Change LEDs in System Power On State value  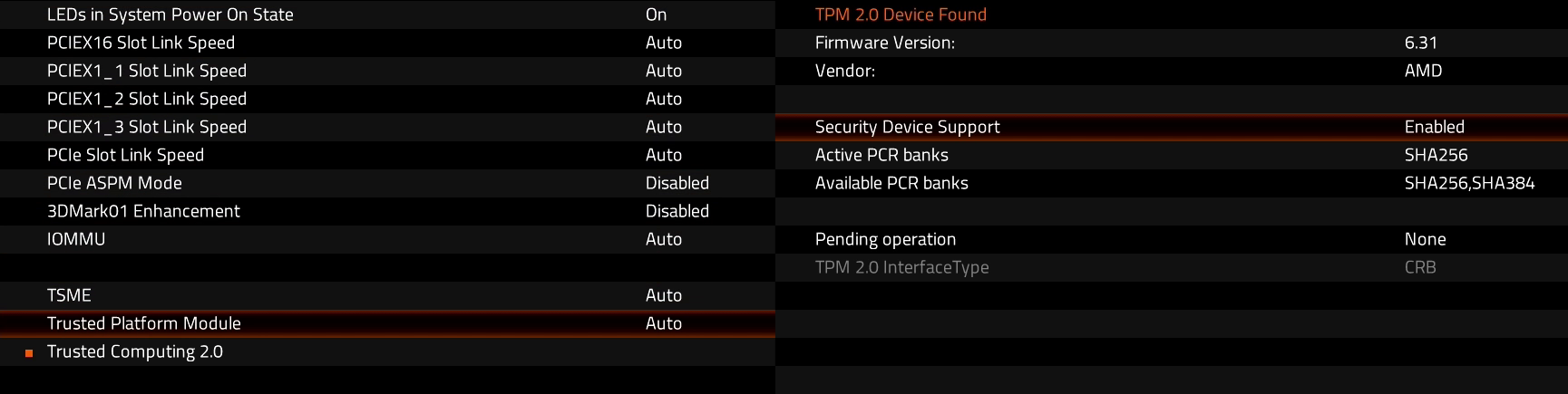(x=656, y=14)
